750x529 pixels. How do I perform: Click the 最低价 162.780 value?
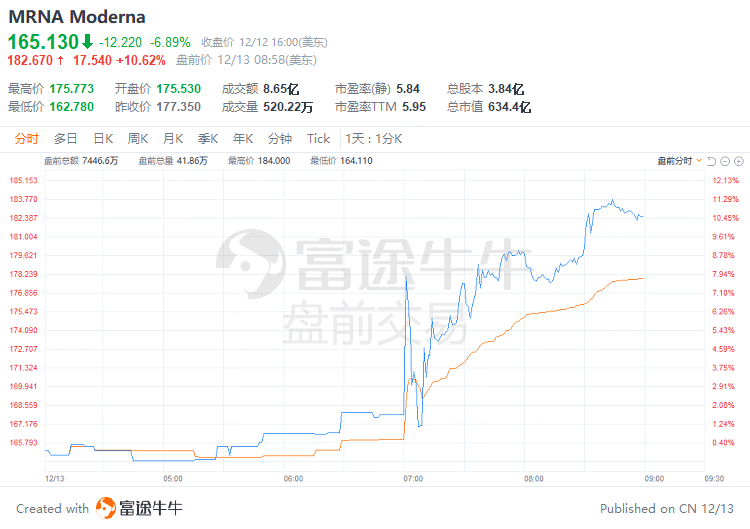pyautogui.click(x=72, y=107)
